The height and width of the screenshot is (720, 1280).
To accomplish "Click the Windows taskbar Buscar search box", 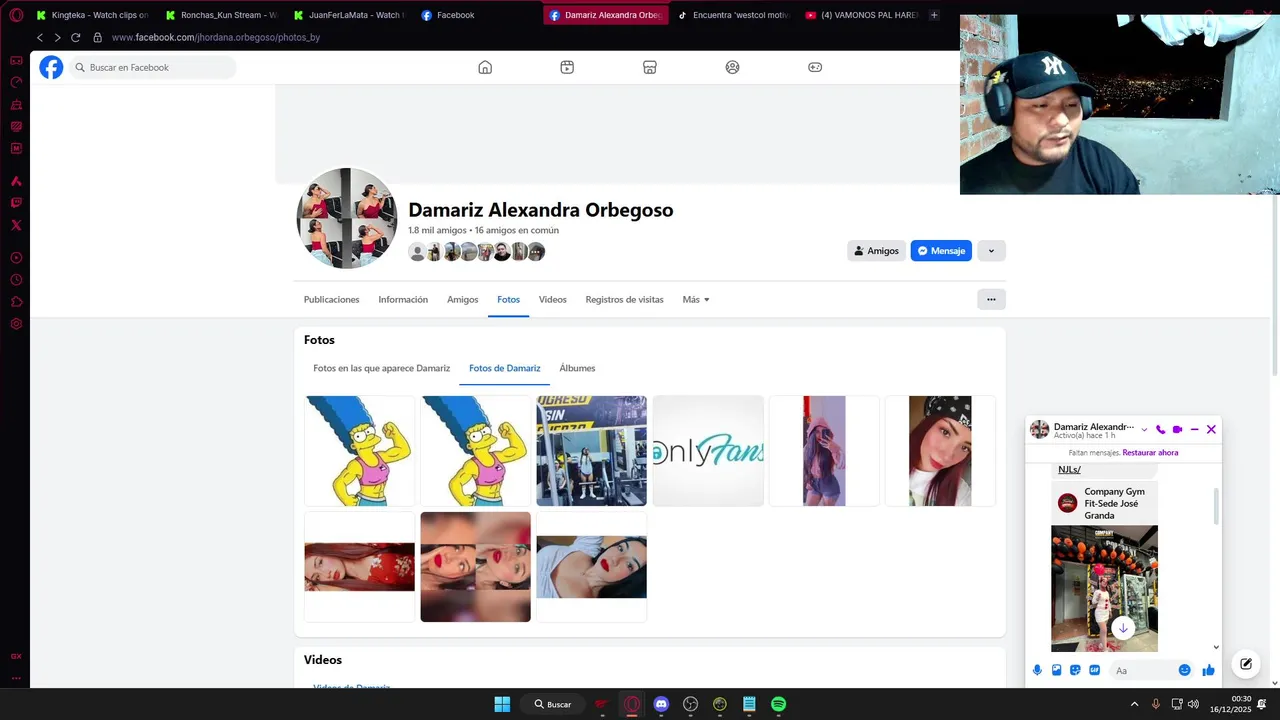I will tap(553, 704).
